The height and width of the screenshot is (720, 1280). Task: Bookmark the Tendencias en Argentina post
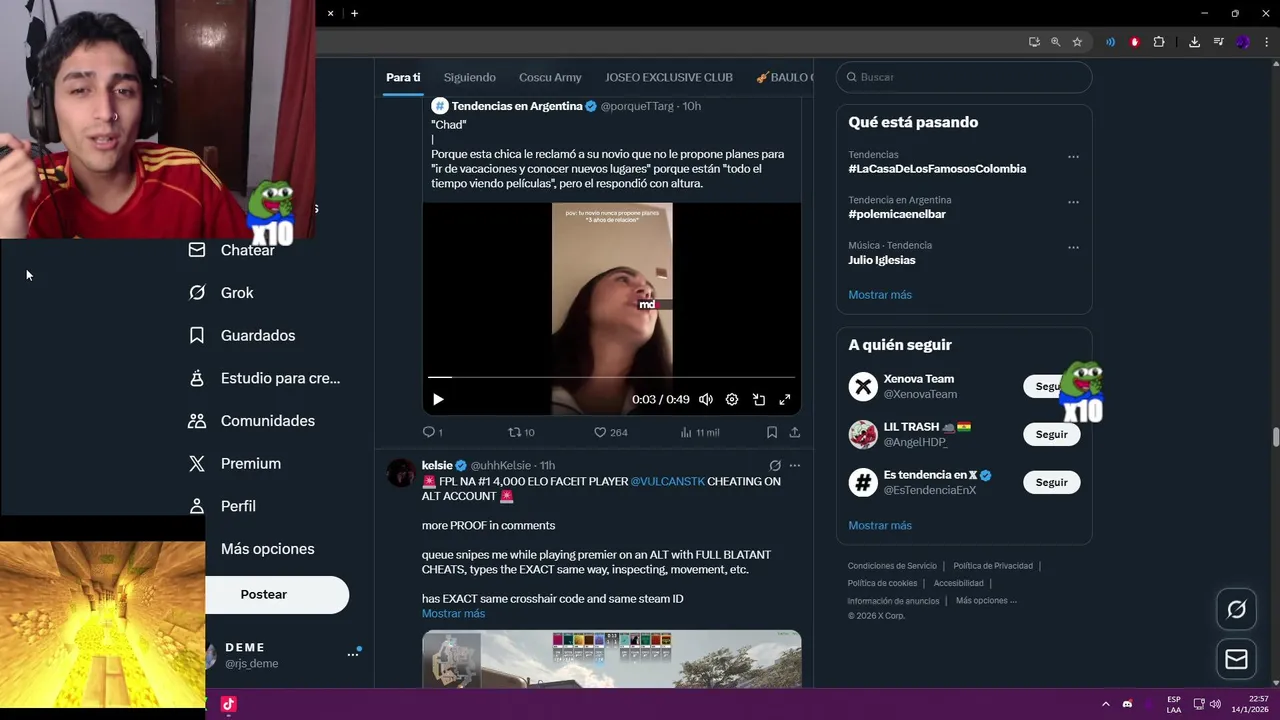(x=772, y=432)
